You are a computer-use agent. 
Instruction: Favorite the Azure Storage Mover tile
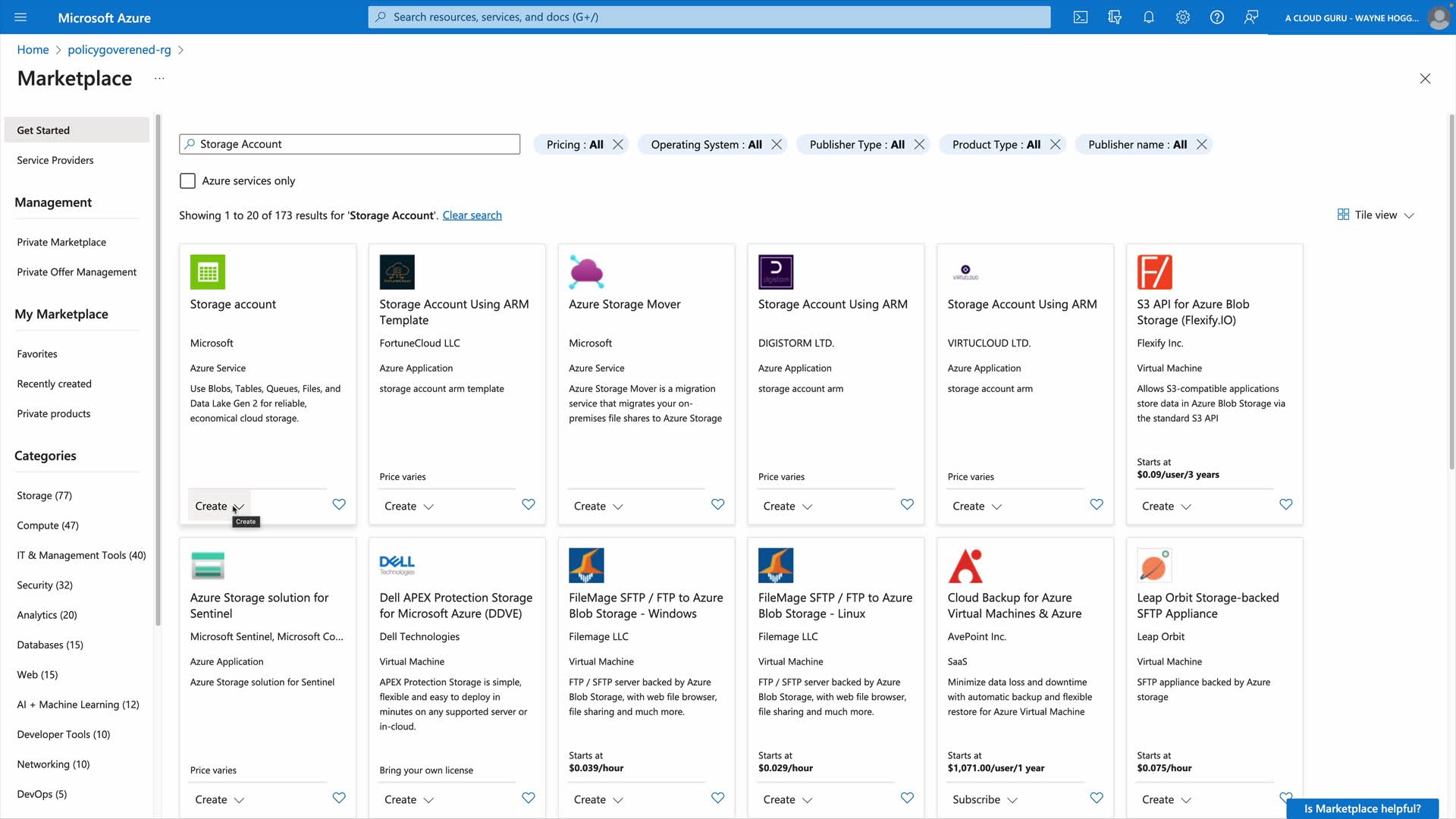(717, 504)
